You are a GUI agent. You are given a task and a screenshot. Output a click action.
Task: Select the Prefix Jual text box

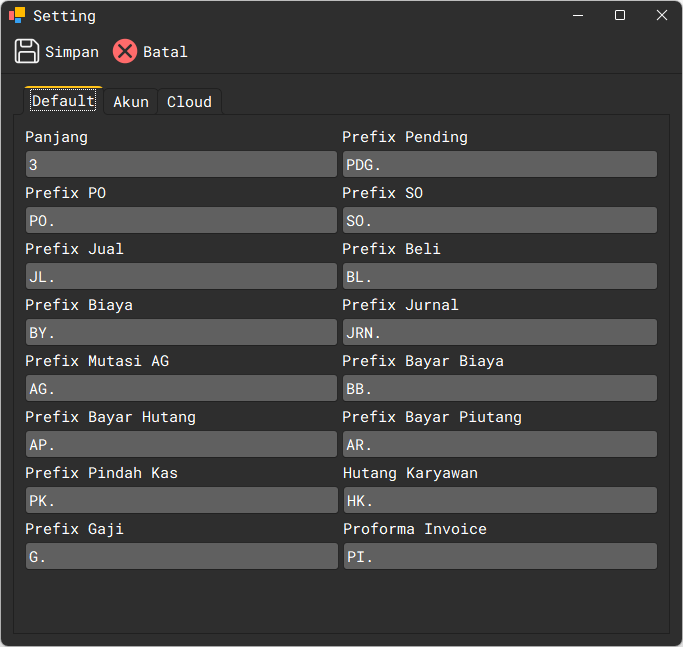[x=181, y=277]
